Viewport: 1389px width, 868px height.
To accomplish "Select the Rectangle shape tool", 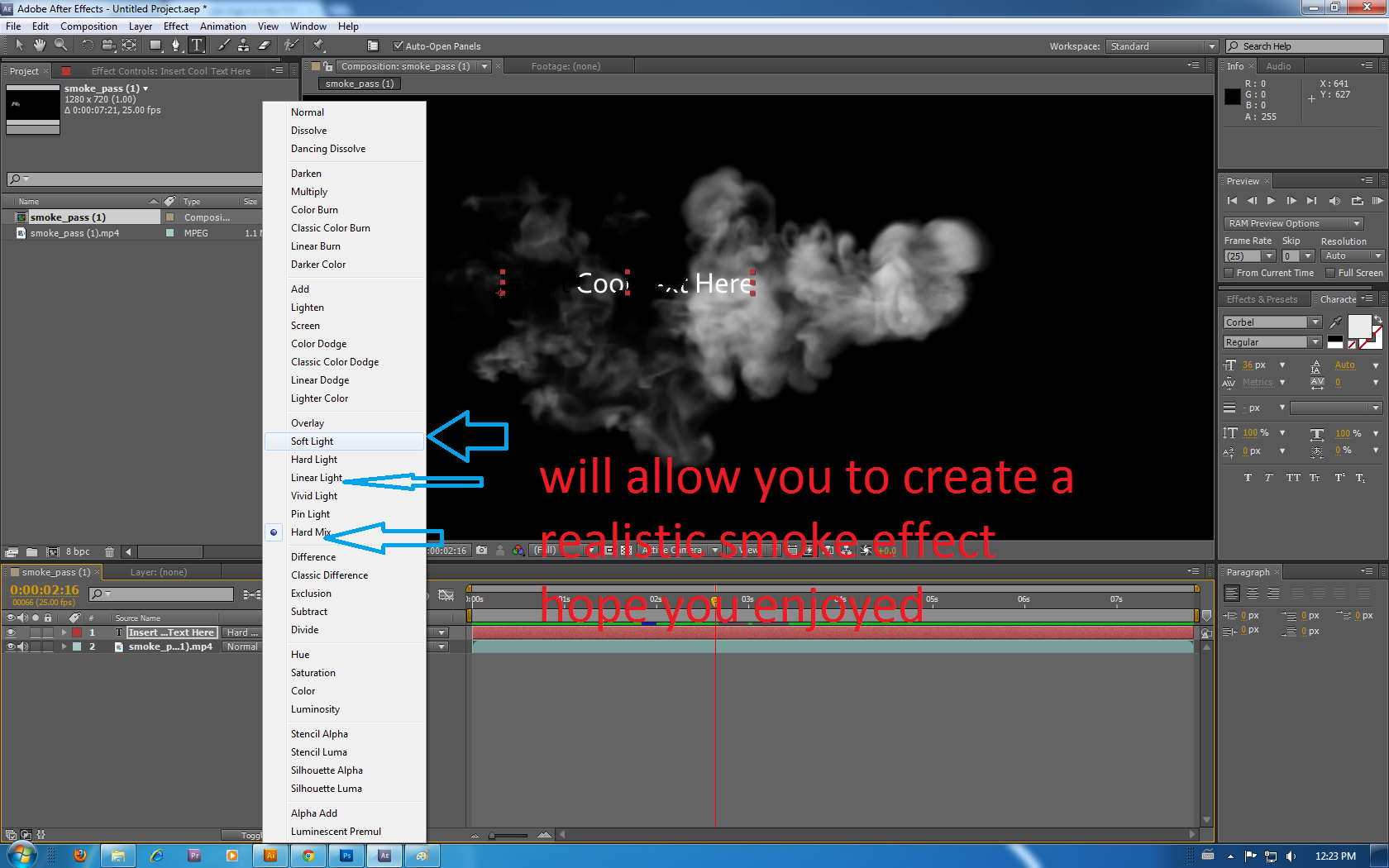I will [155, 45].
